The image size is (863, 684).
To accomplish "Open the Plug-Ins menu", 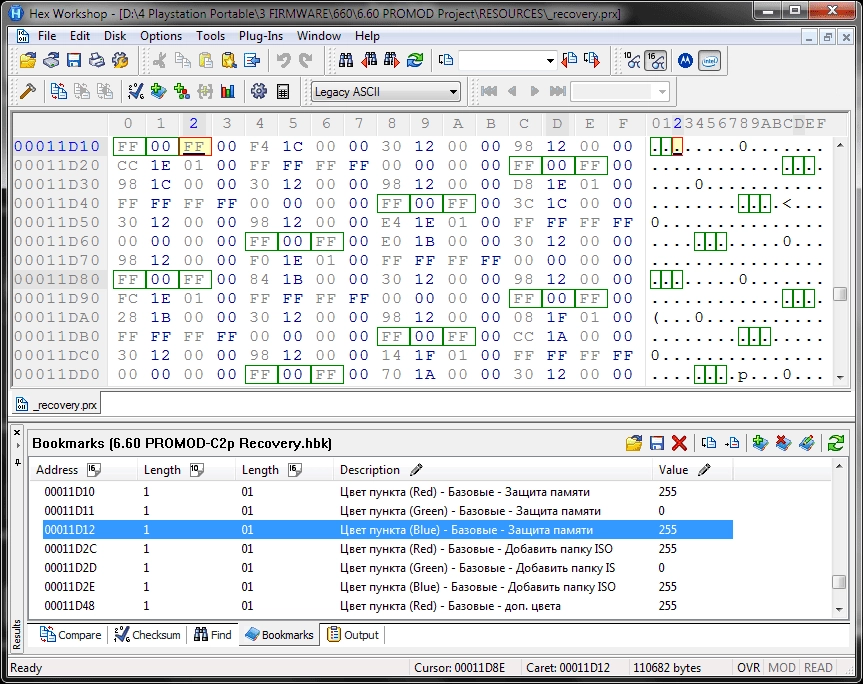I will pos(261,36).
